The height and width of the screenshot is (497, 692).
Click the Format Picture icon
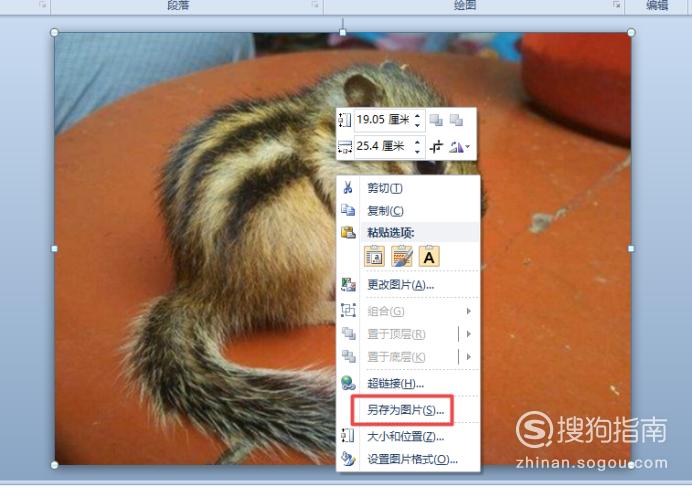[x=348, y=459]
